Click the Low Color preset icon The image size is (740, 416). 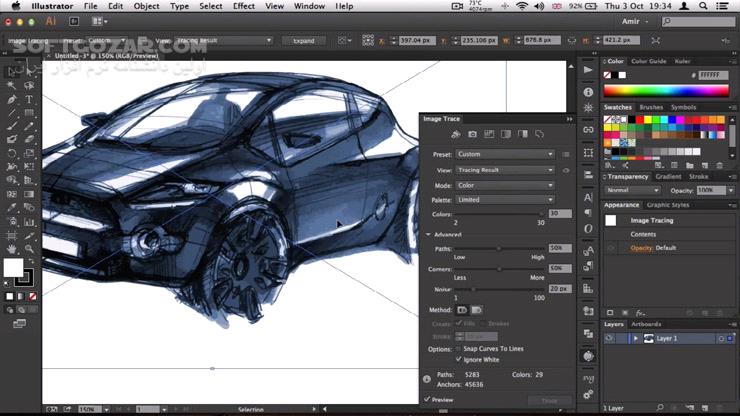(x=489, y=135)
